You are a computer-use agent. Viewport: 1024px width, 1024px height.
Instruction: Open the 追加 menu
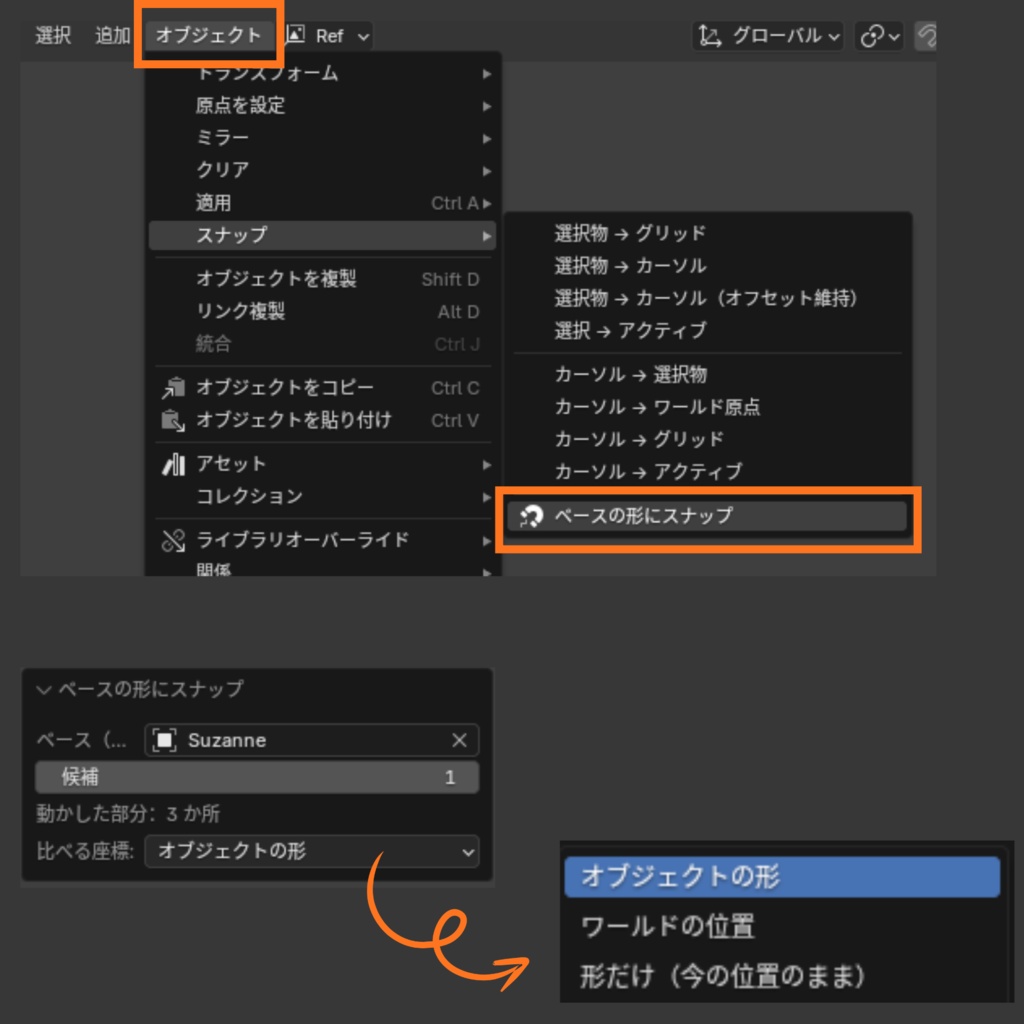[x=112, y=35]
